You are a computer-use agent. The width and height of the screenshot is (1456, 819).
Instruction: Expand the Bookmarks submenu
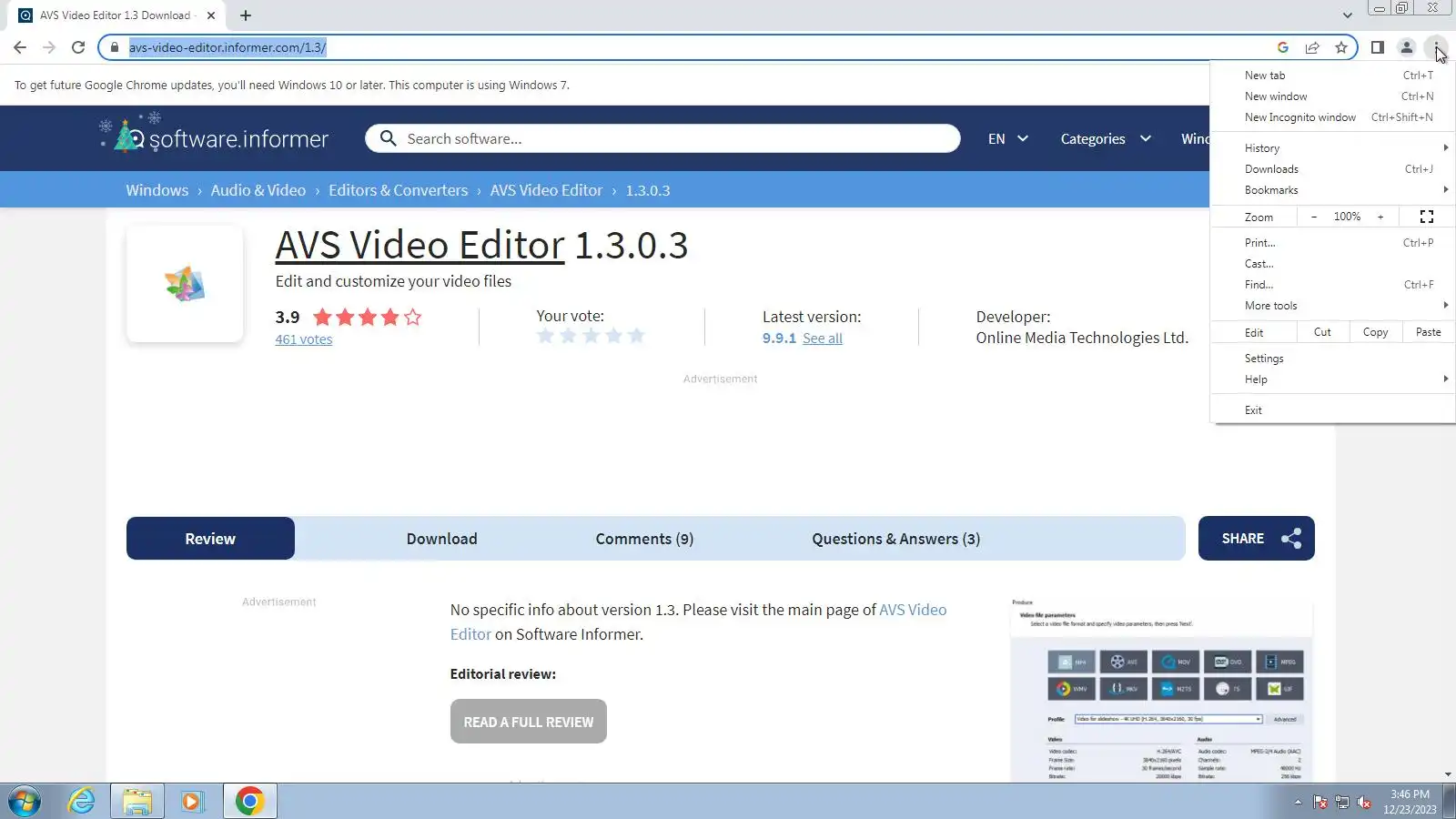1333,190
